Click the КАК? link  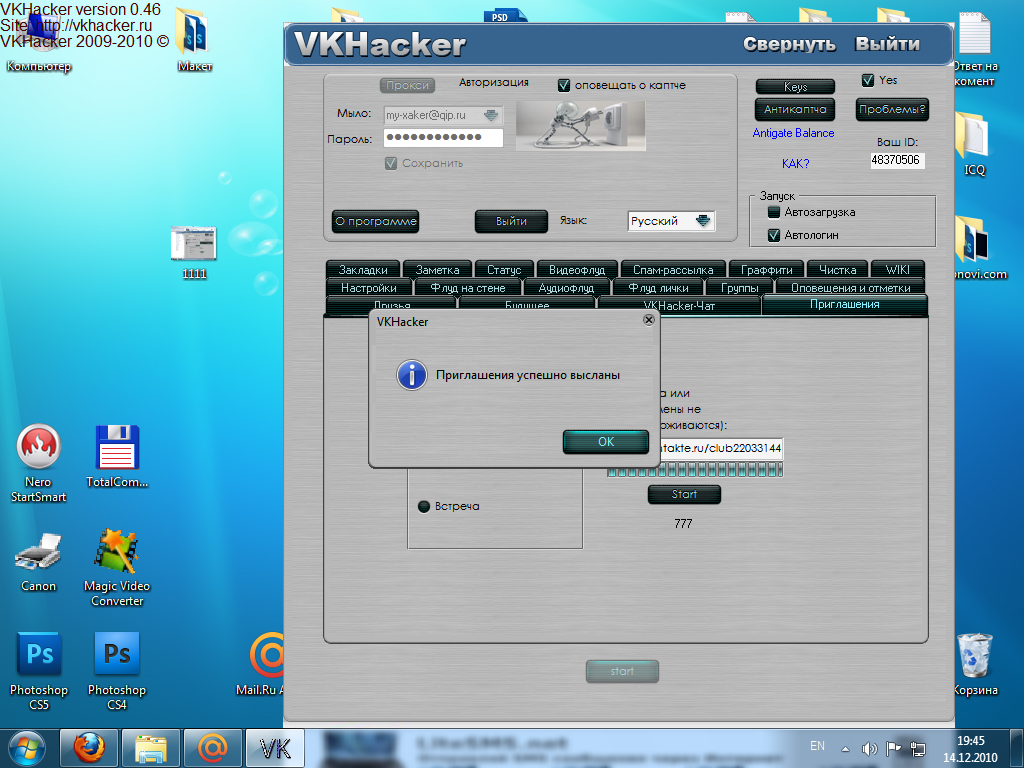click(x=795, y=163)
